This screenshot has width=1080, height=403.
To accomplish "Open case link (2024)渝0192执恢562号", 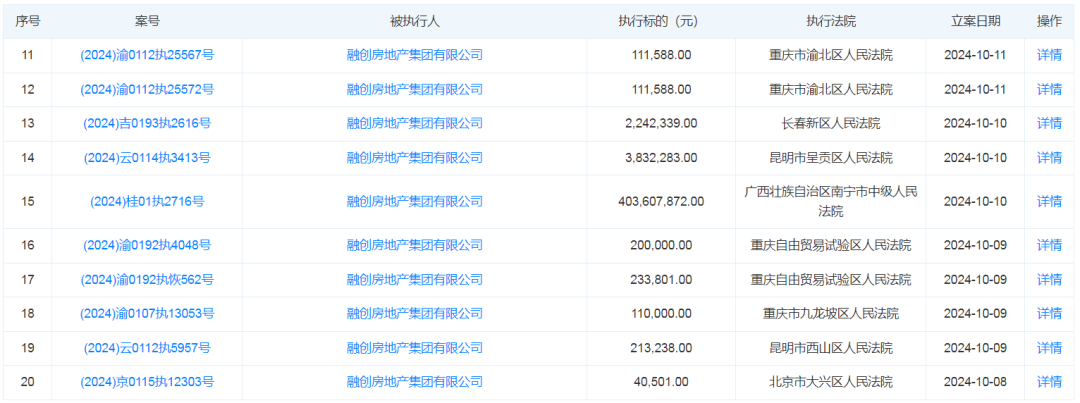I will point(147,280).
